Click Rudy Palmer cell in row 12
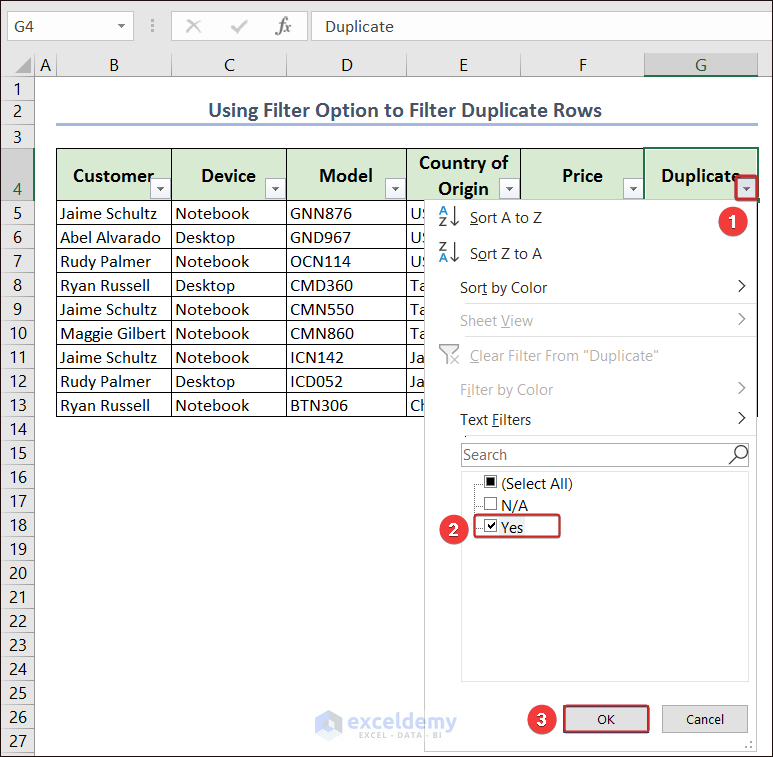Image resolution: width=773 pixels, height=757 pixels. pos(114,381)
